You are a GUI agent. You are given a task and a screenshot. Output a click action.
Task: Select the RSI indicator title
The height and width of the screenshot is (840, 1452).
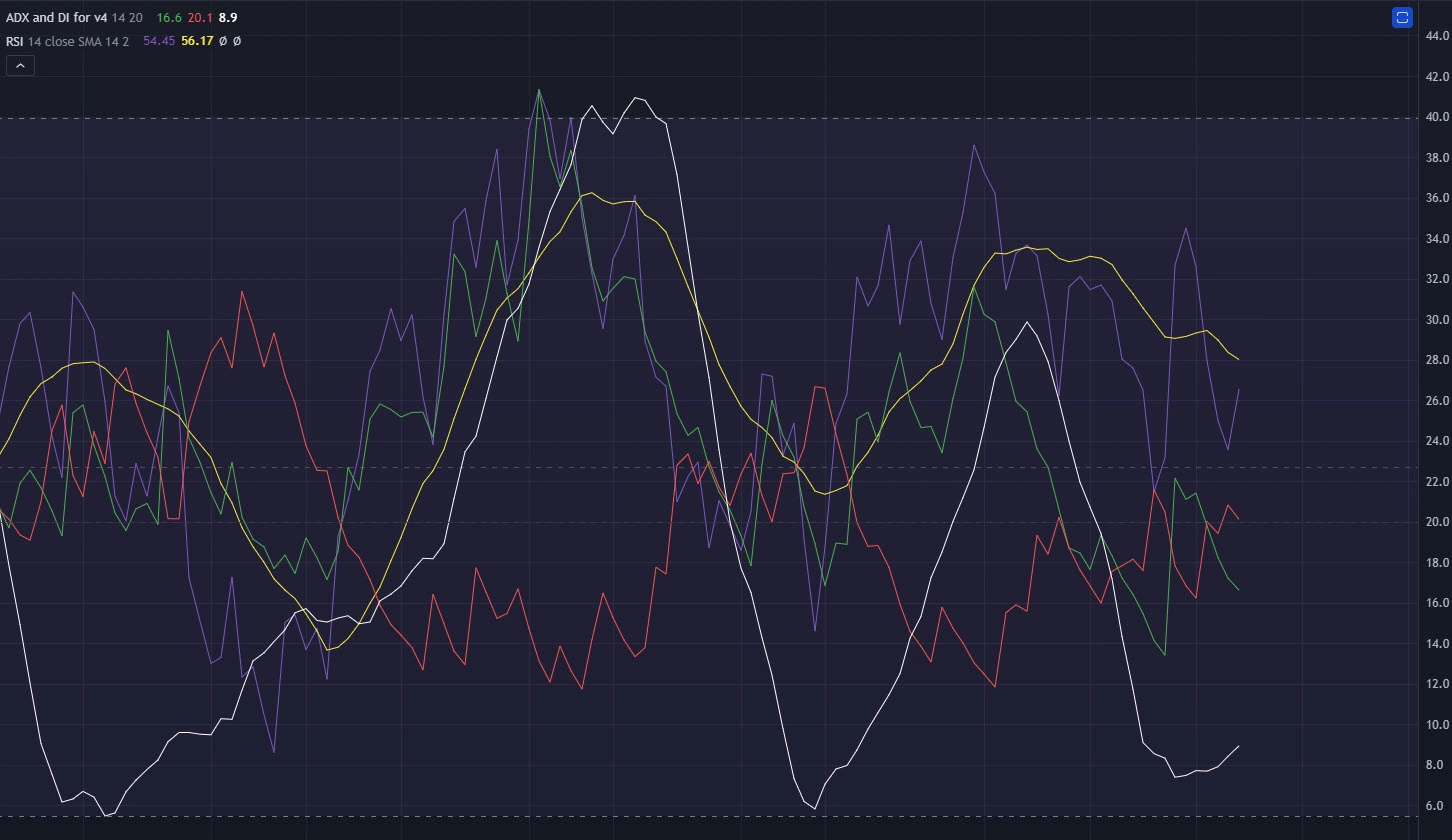[14, 41]
